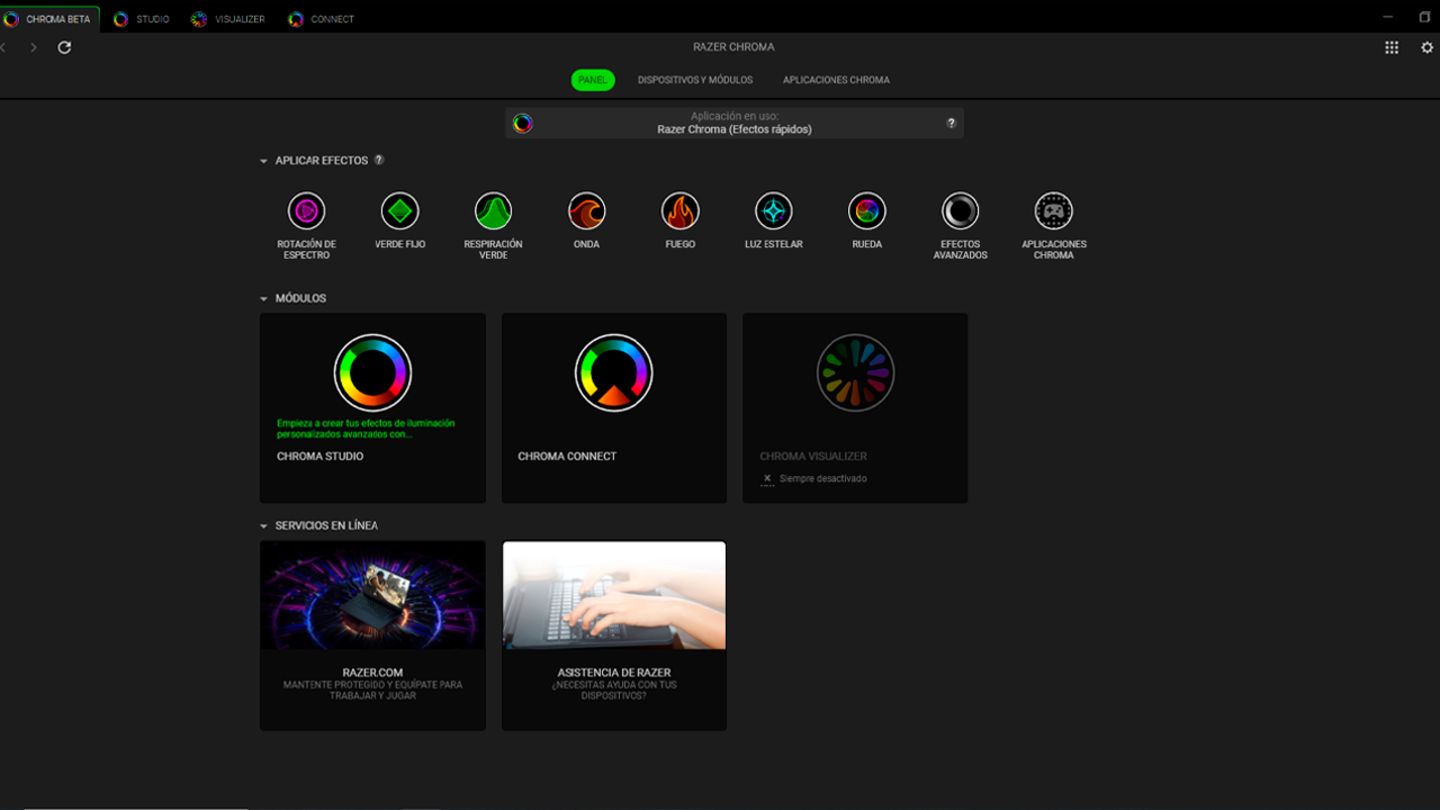
Task: Go forward with the navigation arrow
Action: point(33,47)
